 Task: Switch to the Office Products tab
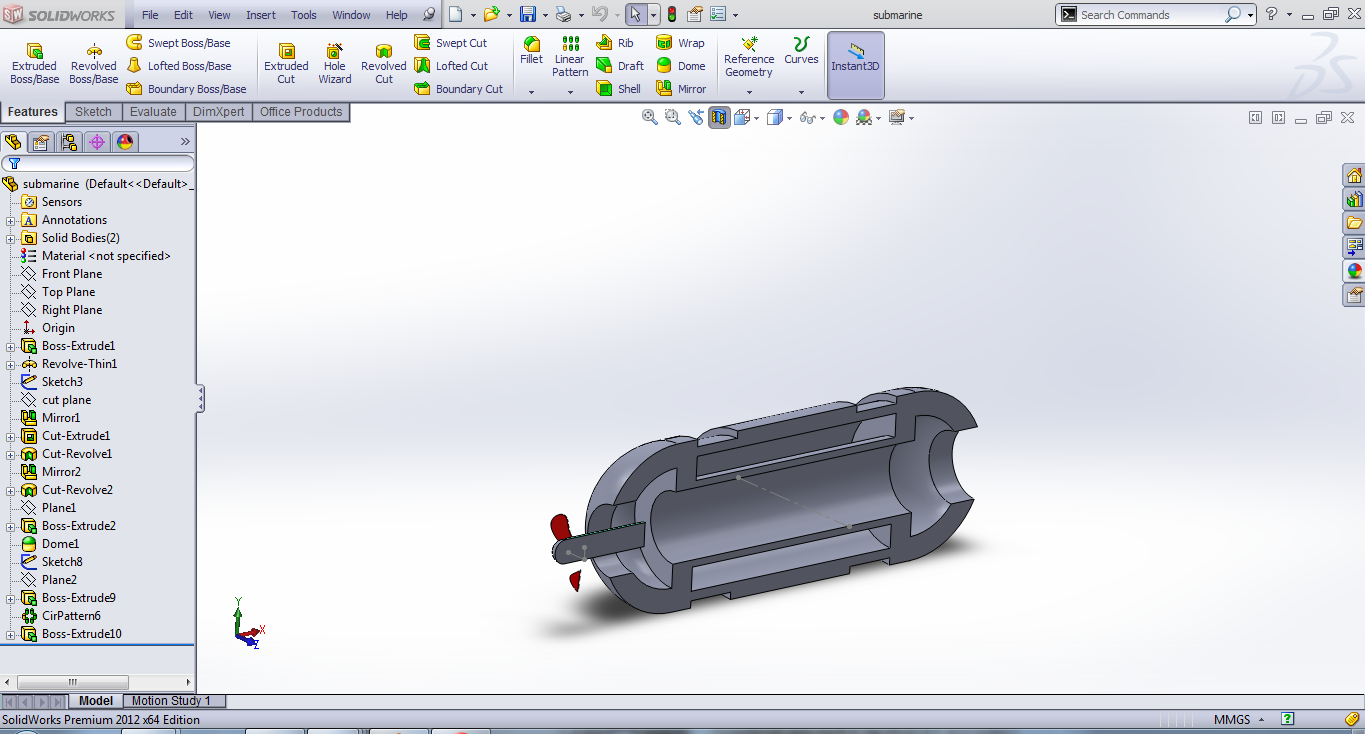coord(301,112)
